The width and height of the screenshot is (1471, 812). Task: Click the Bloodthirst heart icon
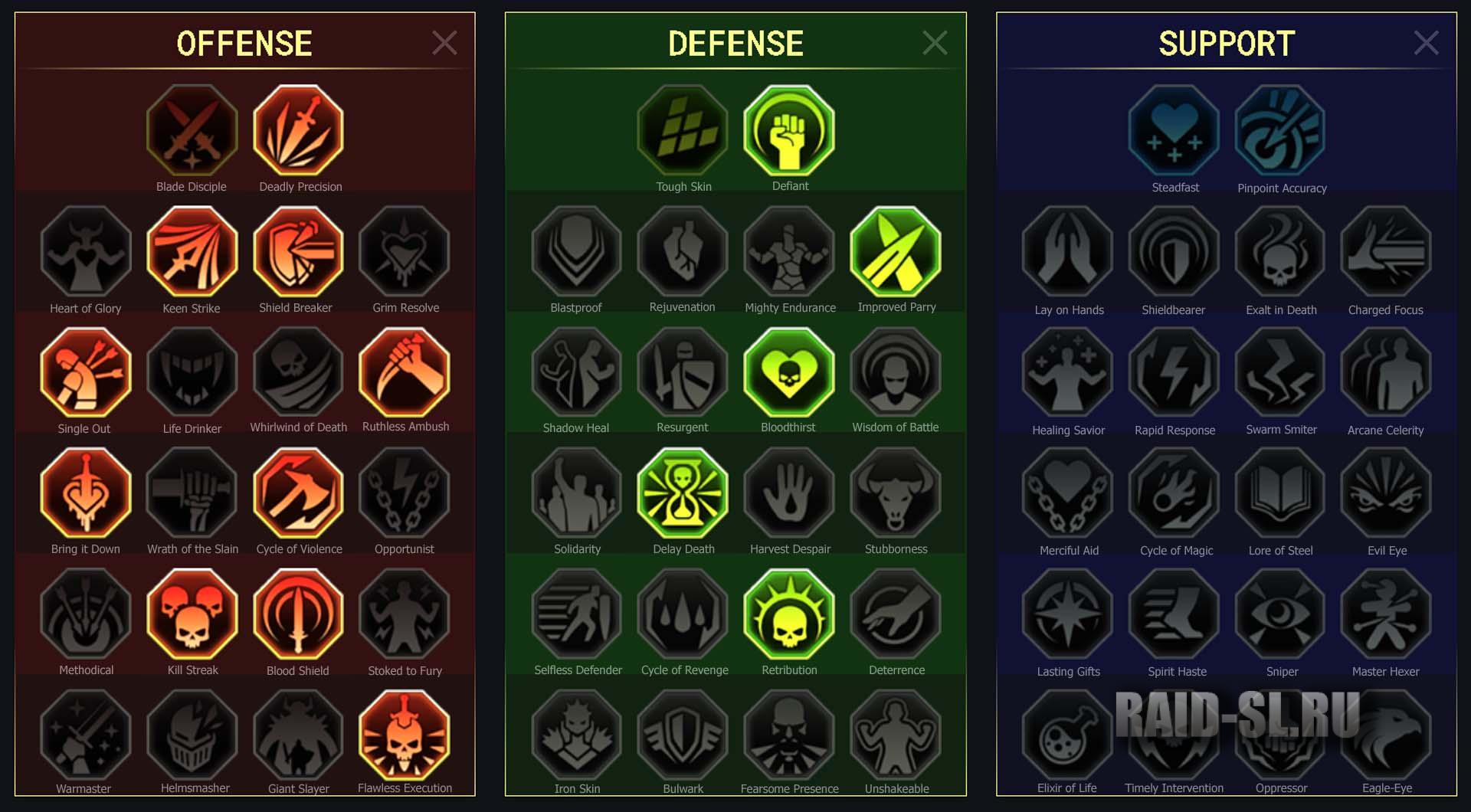[790, 372]
